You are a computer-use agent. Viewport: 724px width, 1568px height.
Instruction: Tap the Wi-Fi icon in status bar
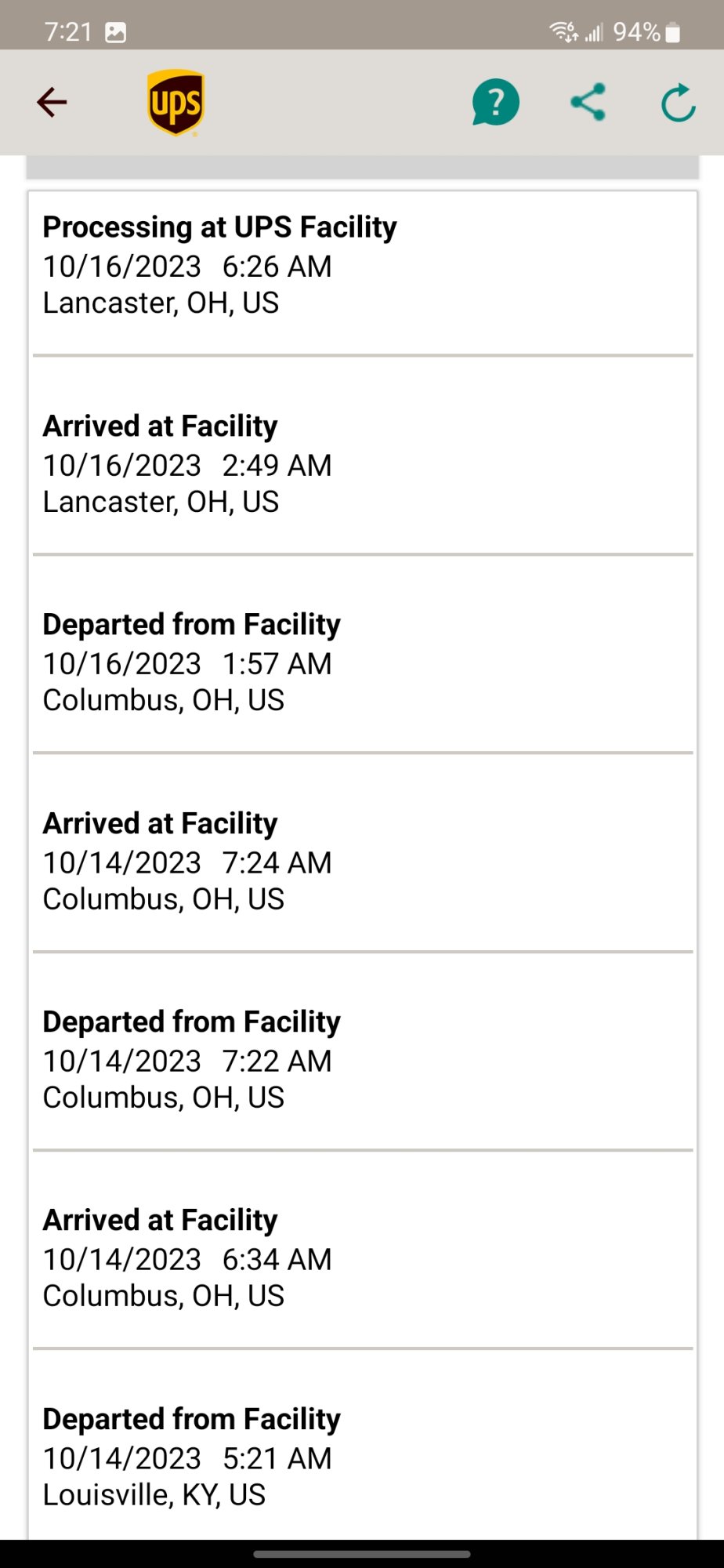point(563,32)
